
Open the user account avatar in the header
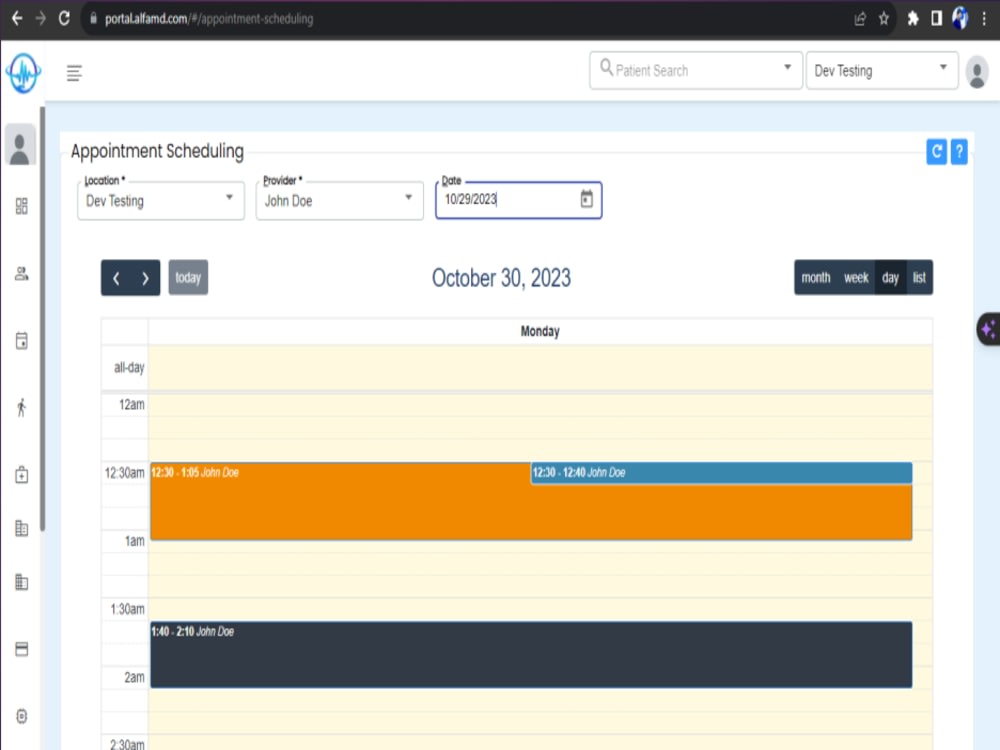(976, 71)
